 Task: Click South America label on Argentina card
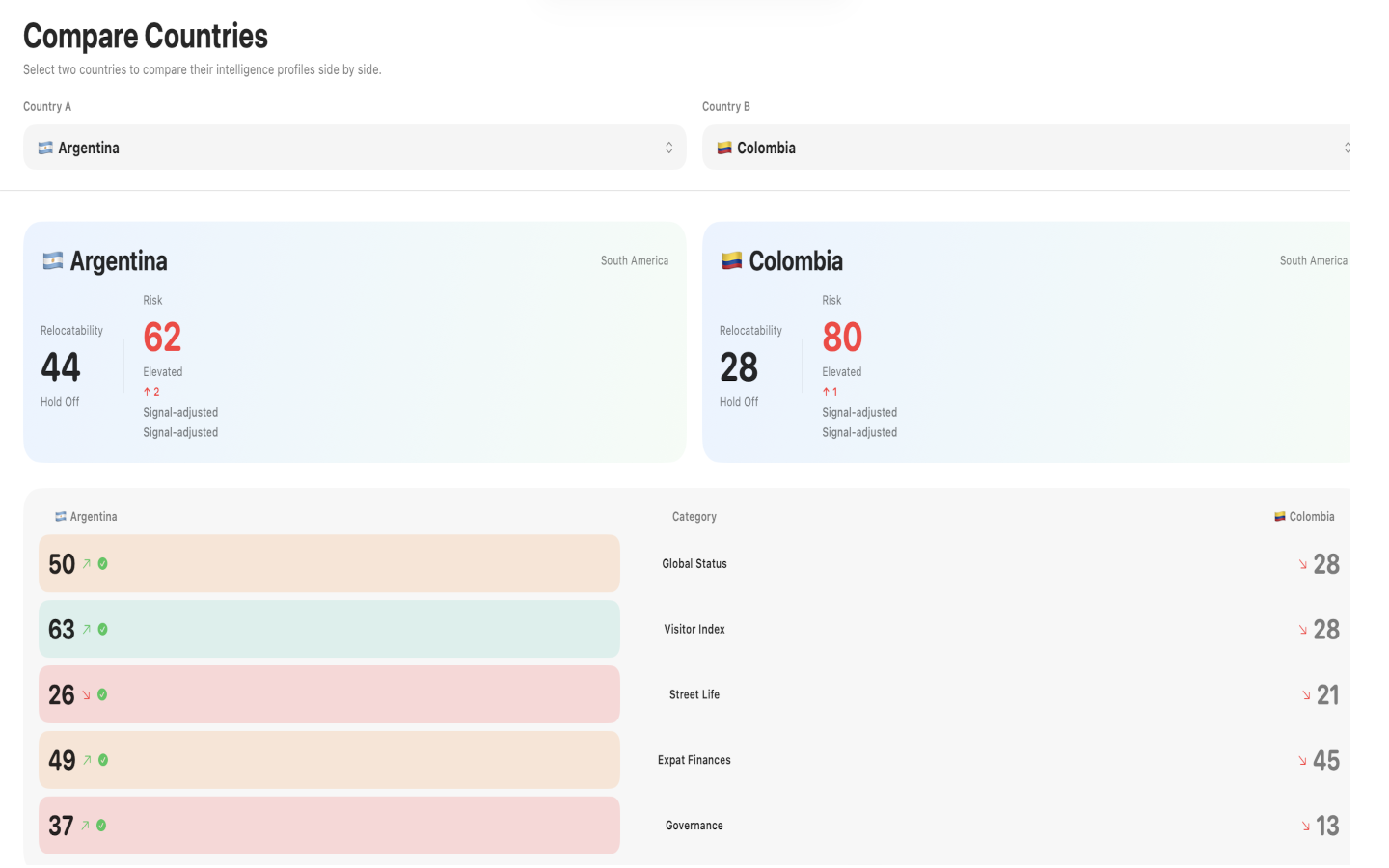point(635,260)
